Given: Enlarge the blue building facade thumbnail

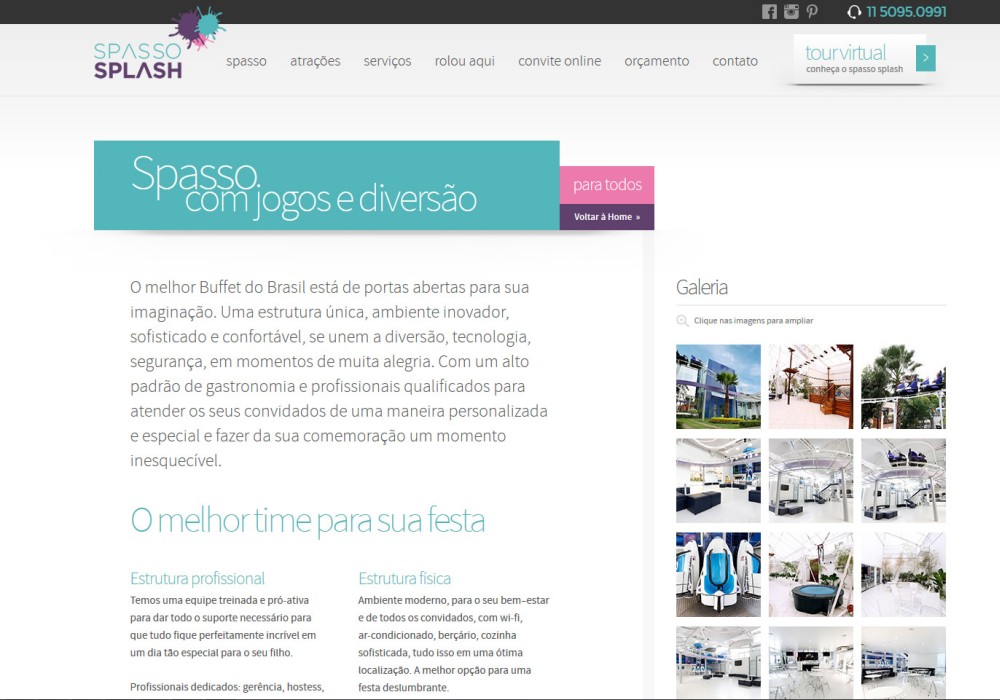Looking at the screenshot, I should (718, 386).
